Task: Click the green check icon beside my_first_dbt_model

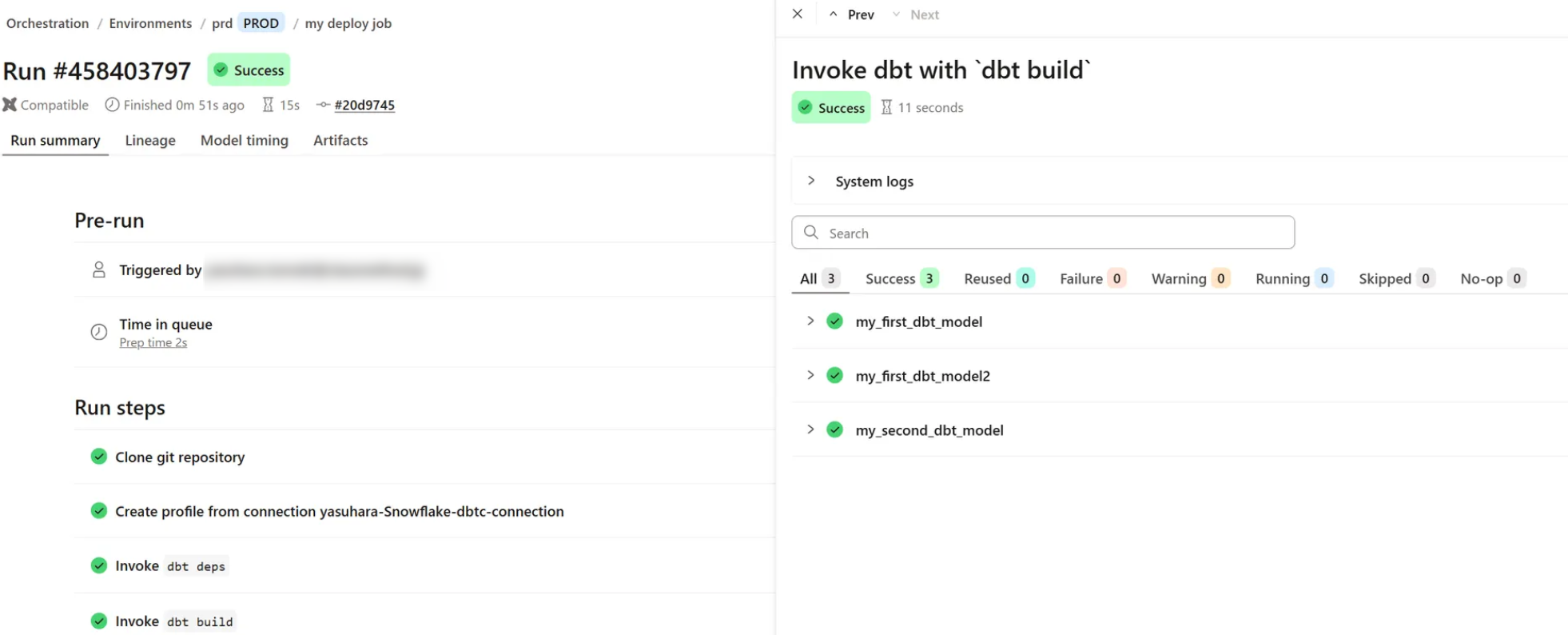Action: 834,321
